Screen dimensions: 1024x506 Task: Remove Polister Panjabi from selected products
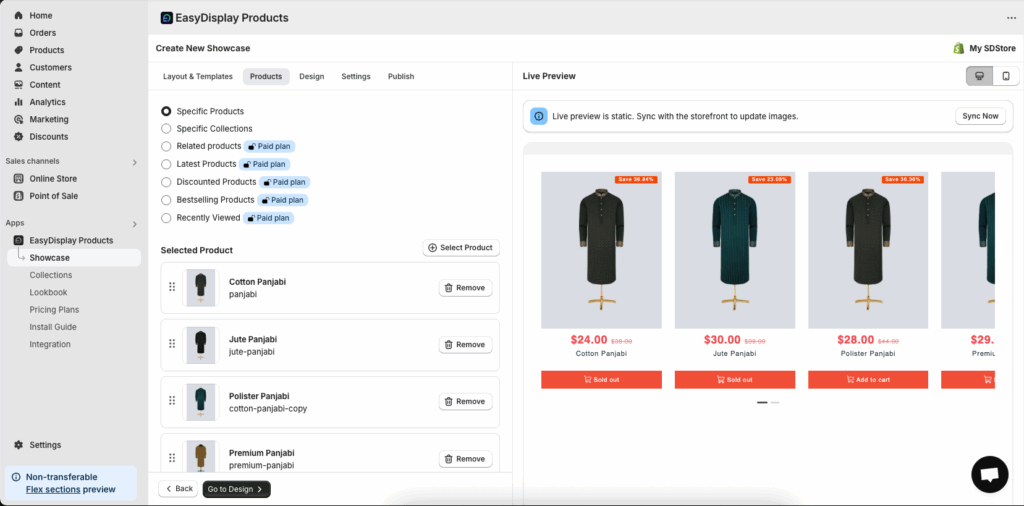[466, 402]
